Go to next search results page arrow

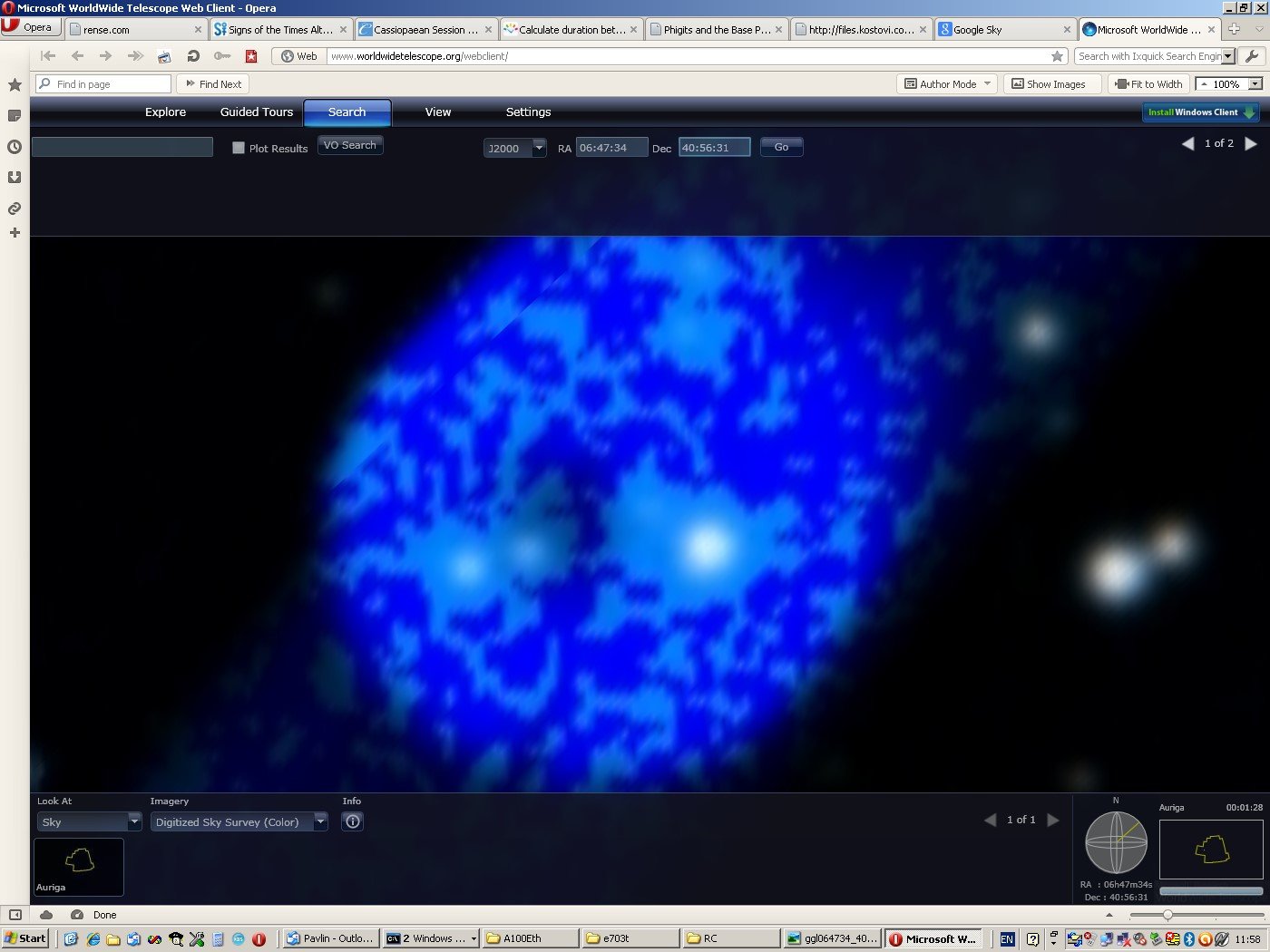(1251, 143)
